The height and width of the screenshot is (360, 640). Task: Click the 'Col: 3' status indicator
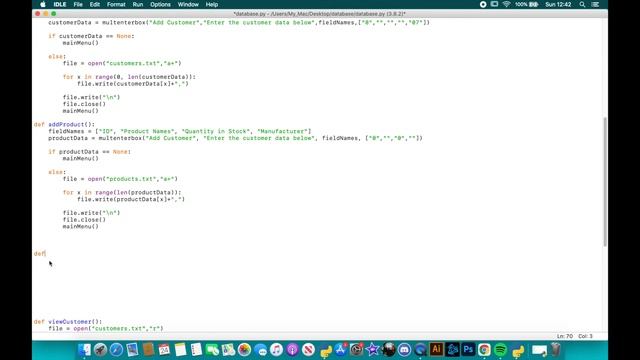(585, 336)
